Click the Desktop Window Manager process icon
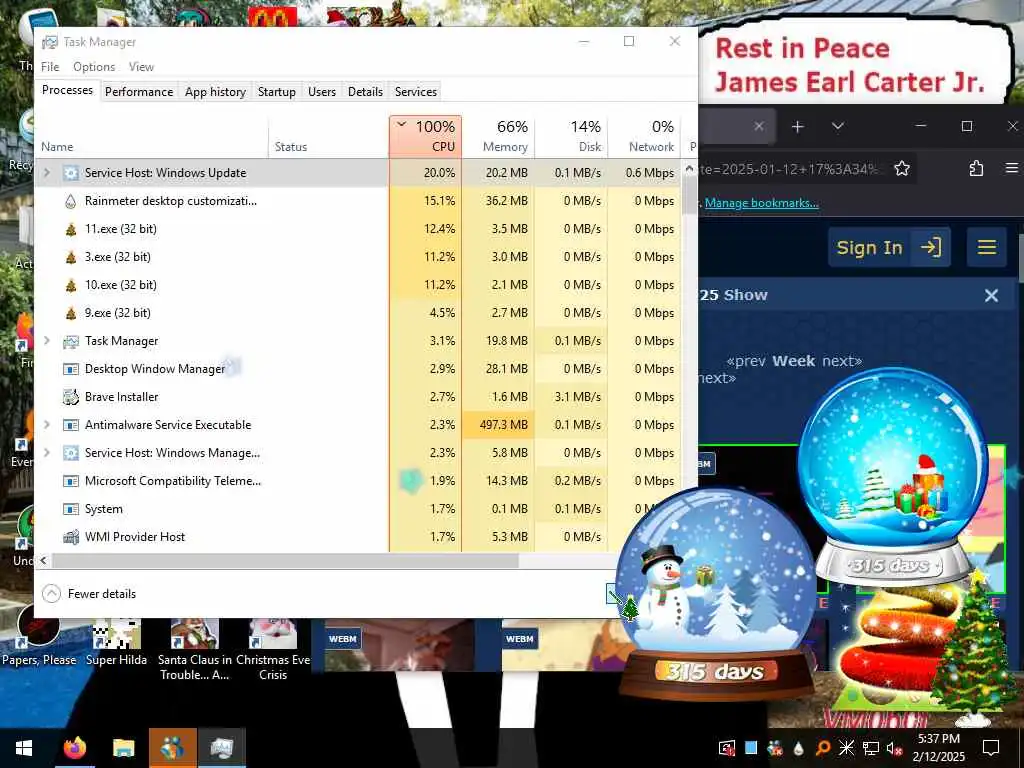The image size is (1024, 768). coord(71,369)
